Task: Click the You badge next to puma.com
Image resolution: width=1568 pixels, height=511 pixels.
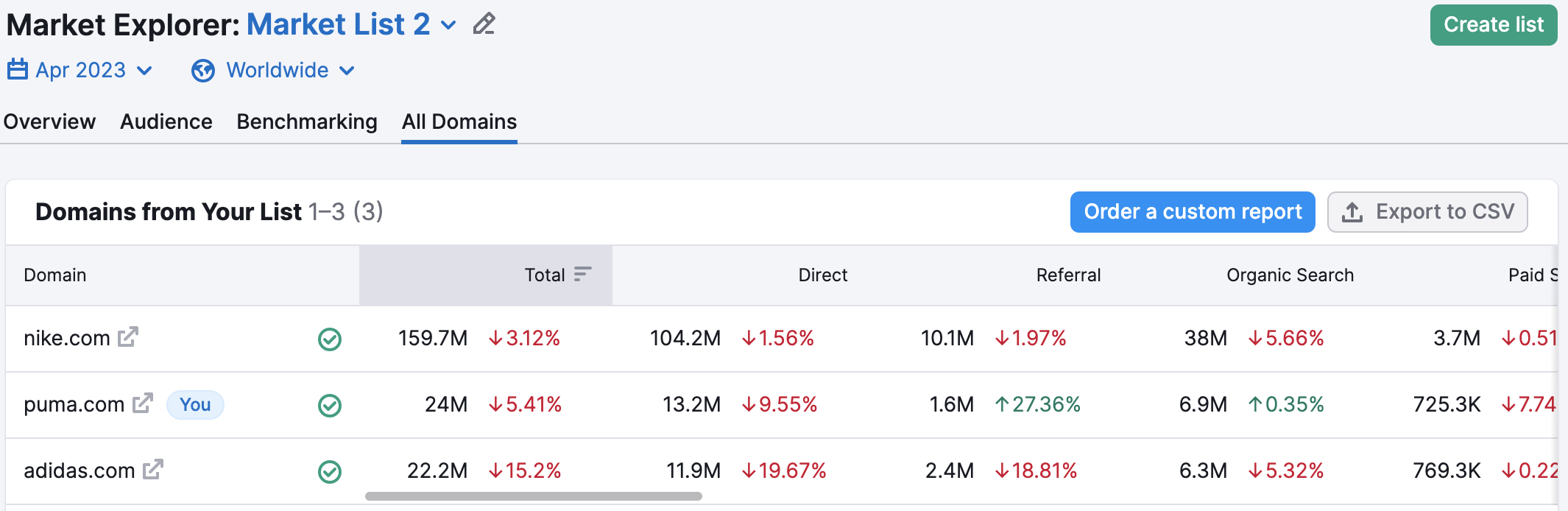Action: (x=195, y=405)
